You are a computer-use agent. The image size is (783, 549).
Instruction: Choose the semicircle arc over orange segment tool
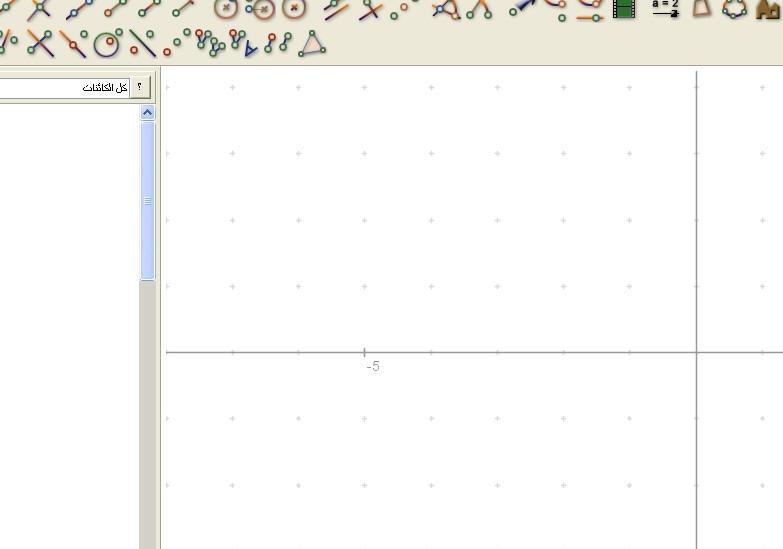click(x=590, y=10)
